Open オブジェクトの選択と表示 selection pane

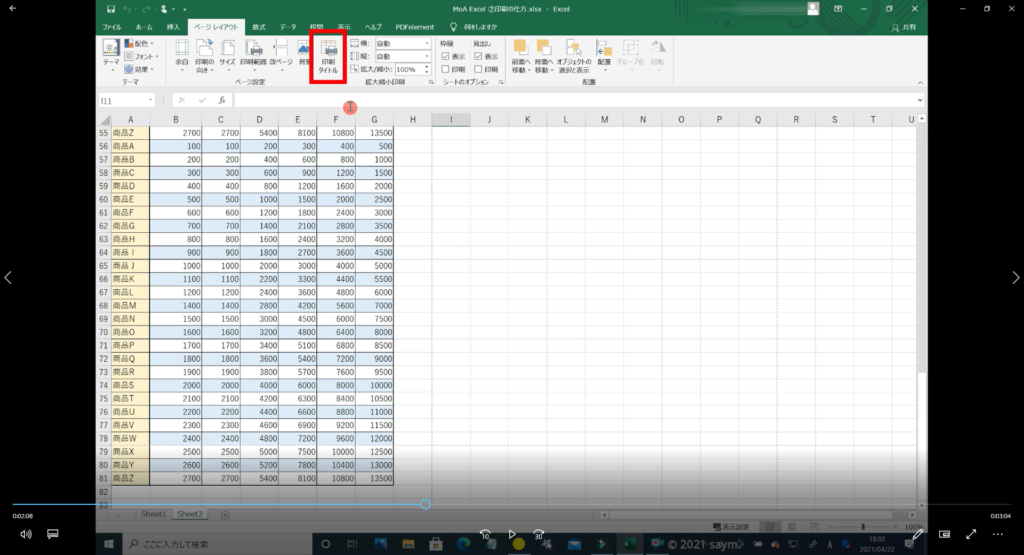click(x=574, y=55)
